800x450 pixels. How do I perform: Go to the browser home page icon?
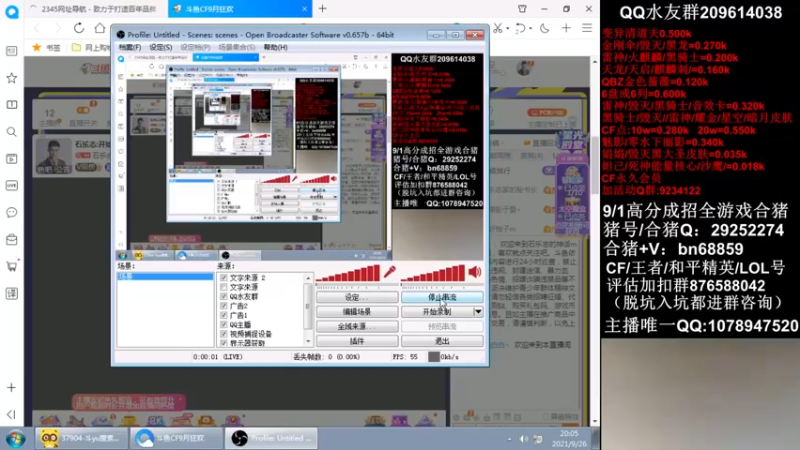pyautogui.click(x=100, y=28)
